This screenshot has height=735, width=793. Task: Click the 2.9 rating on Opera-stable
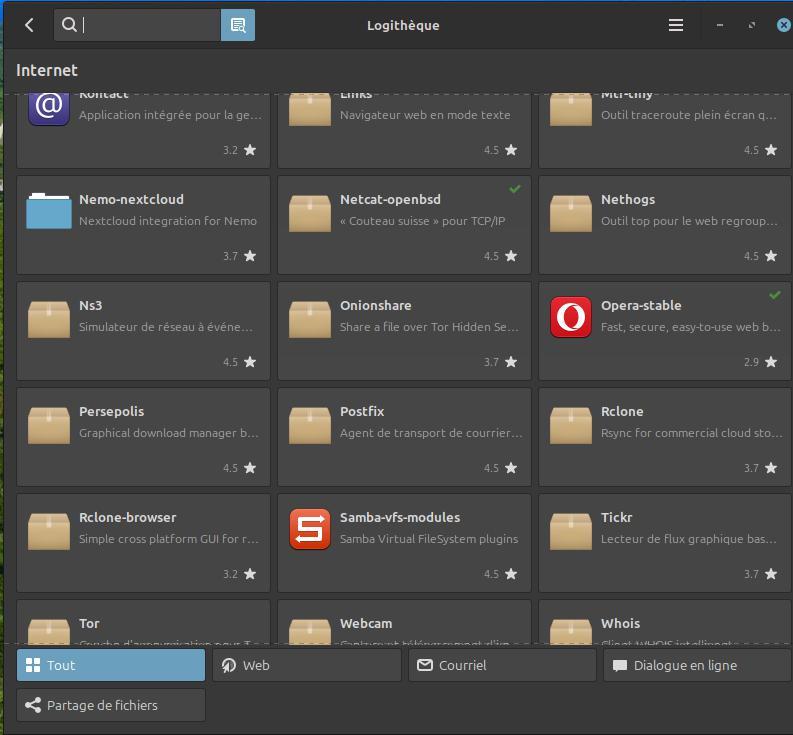point(751,362)
